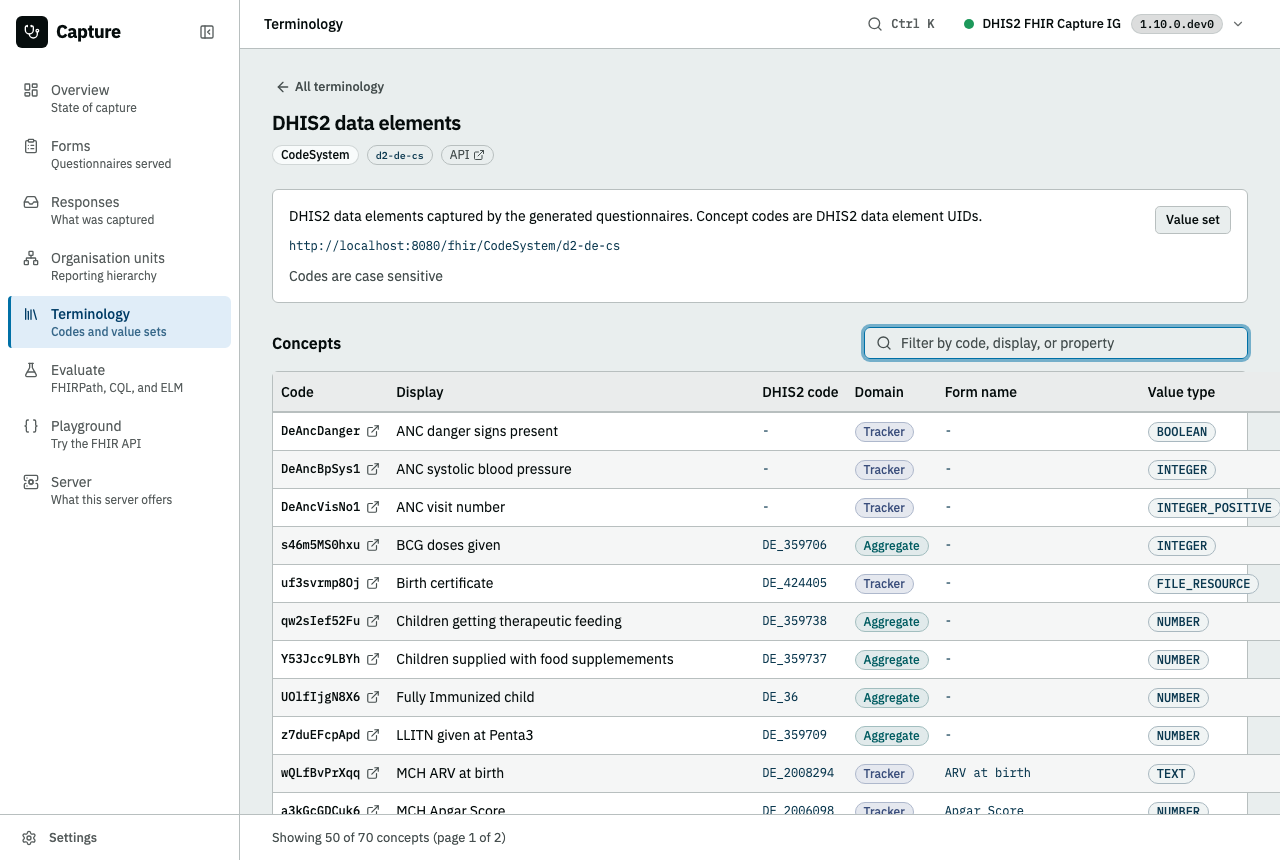
Task: Open external link icon for uf3svrmp8Oj
Action: pyautogui.click(x=373, y=583)
